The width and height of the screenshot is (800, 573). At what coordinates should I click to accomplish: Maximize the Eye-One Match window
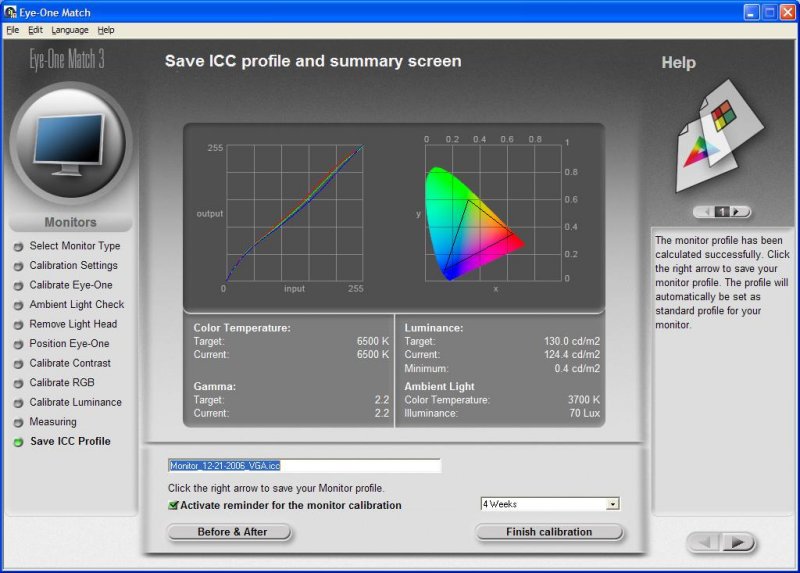(769, 12)
